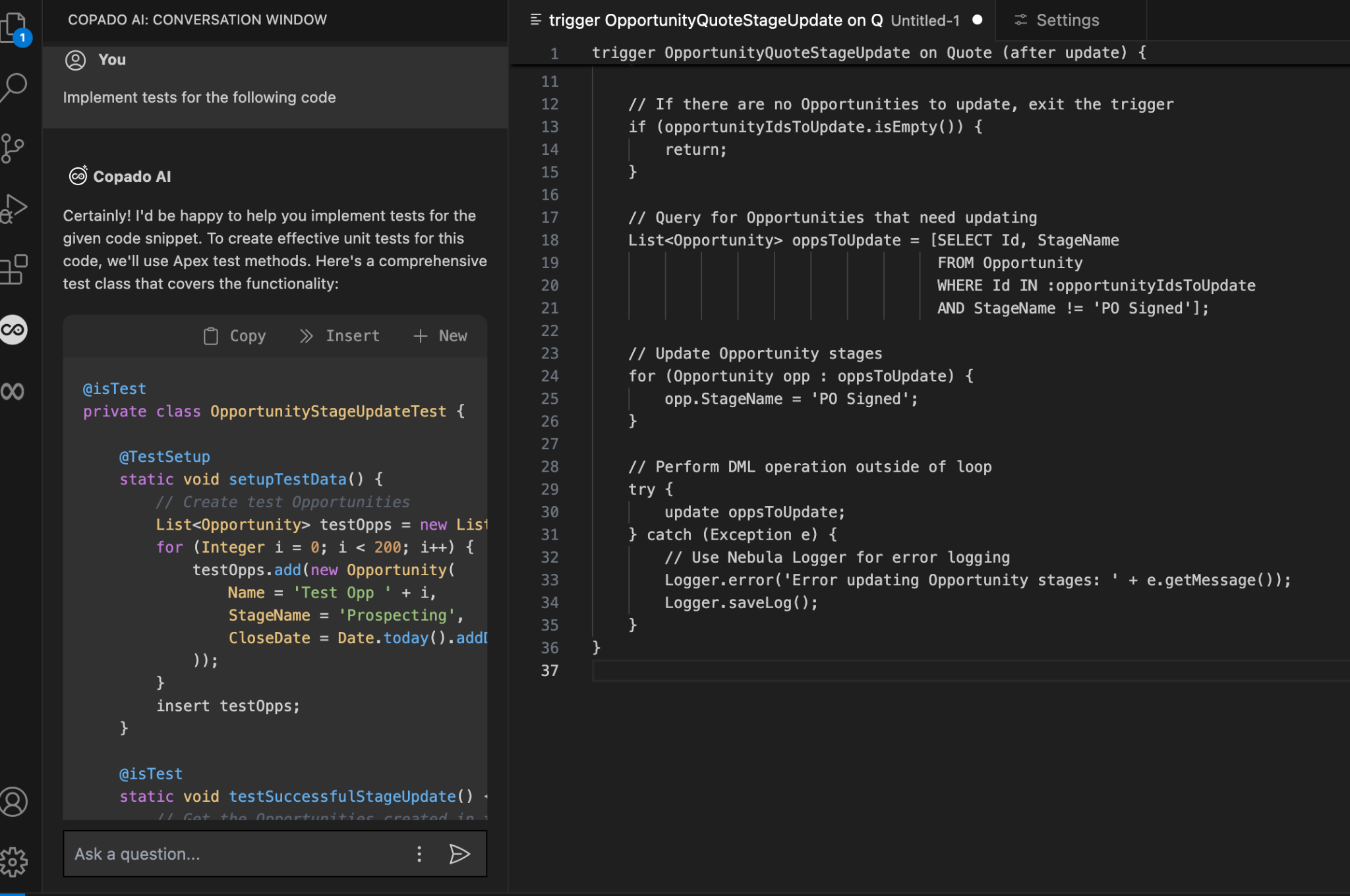Viewport: 1350px width, 896px height.
Task: Open the Search view icon
Action: [x=15, y=86]
